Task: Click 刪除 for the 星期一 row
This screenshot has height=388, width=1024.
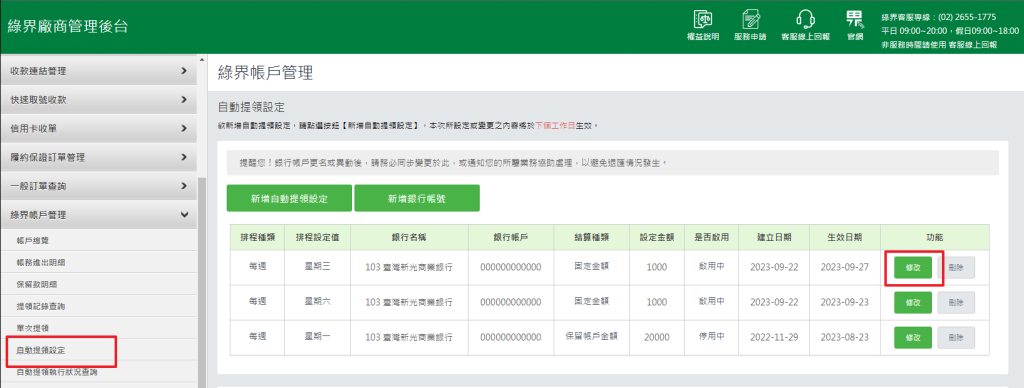Action: point(956,337)
